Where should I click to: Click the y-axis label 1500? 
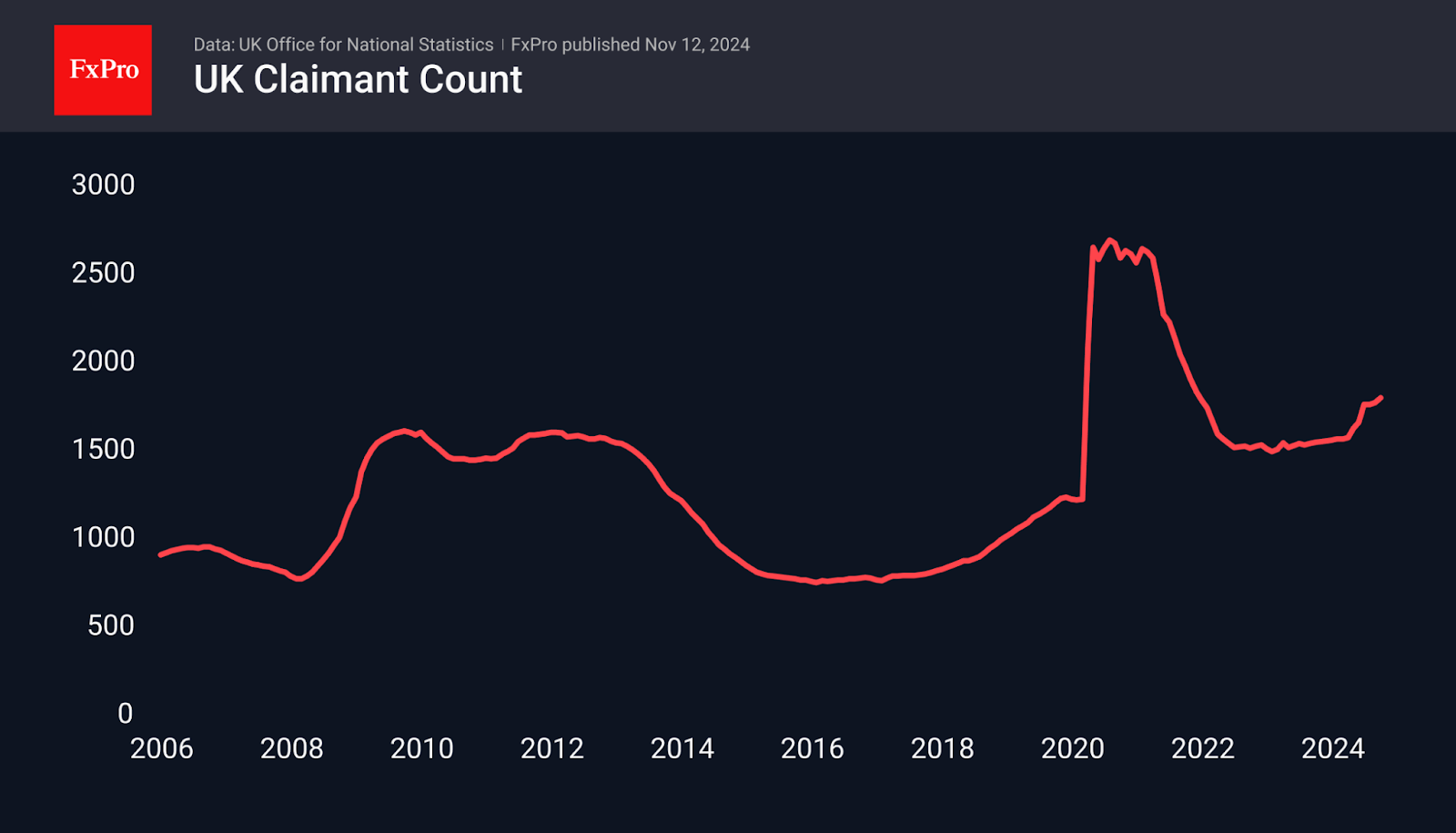pyautogui.click(x=103, y=450)
